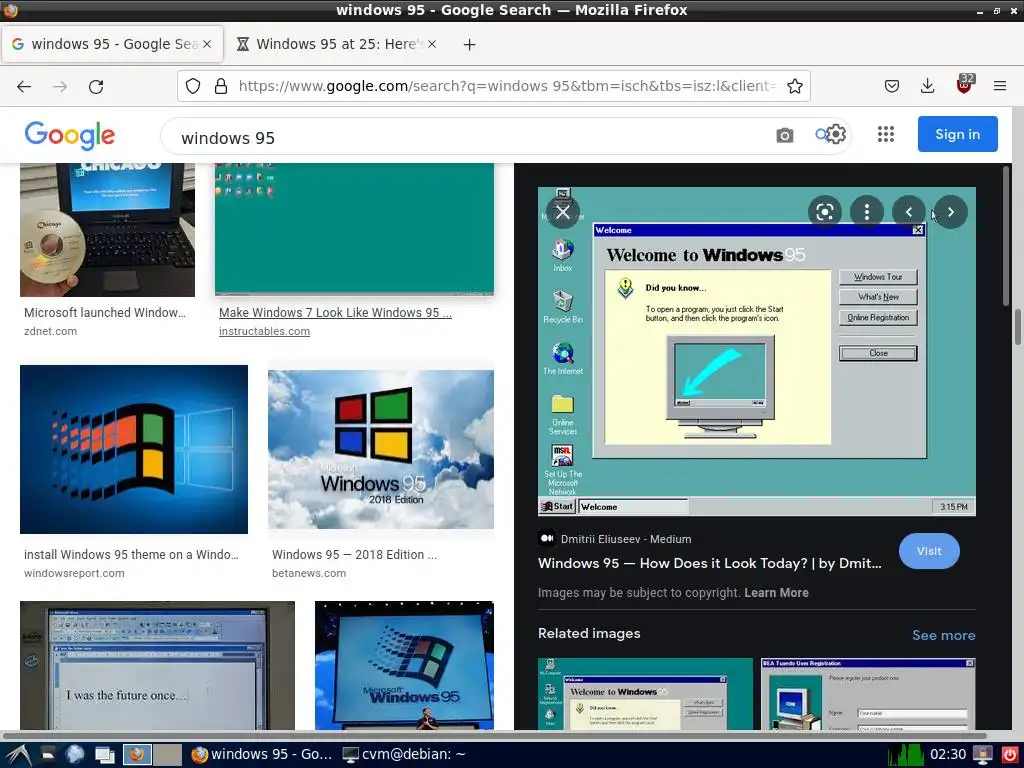Click the Google Lens icon on preview
This screenshot has height=768, width=1024.
coord(825,212)
